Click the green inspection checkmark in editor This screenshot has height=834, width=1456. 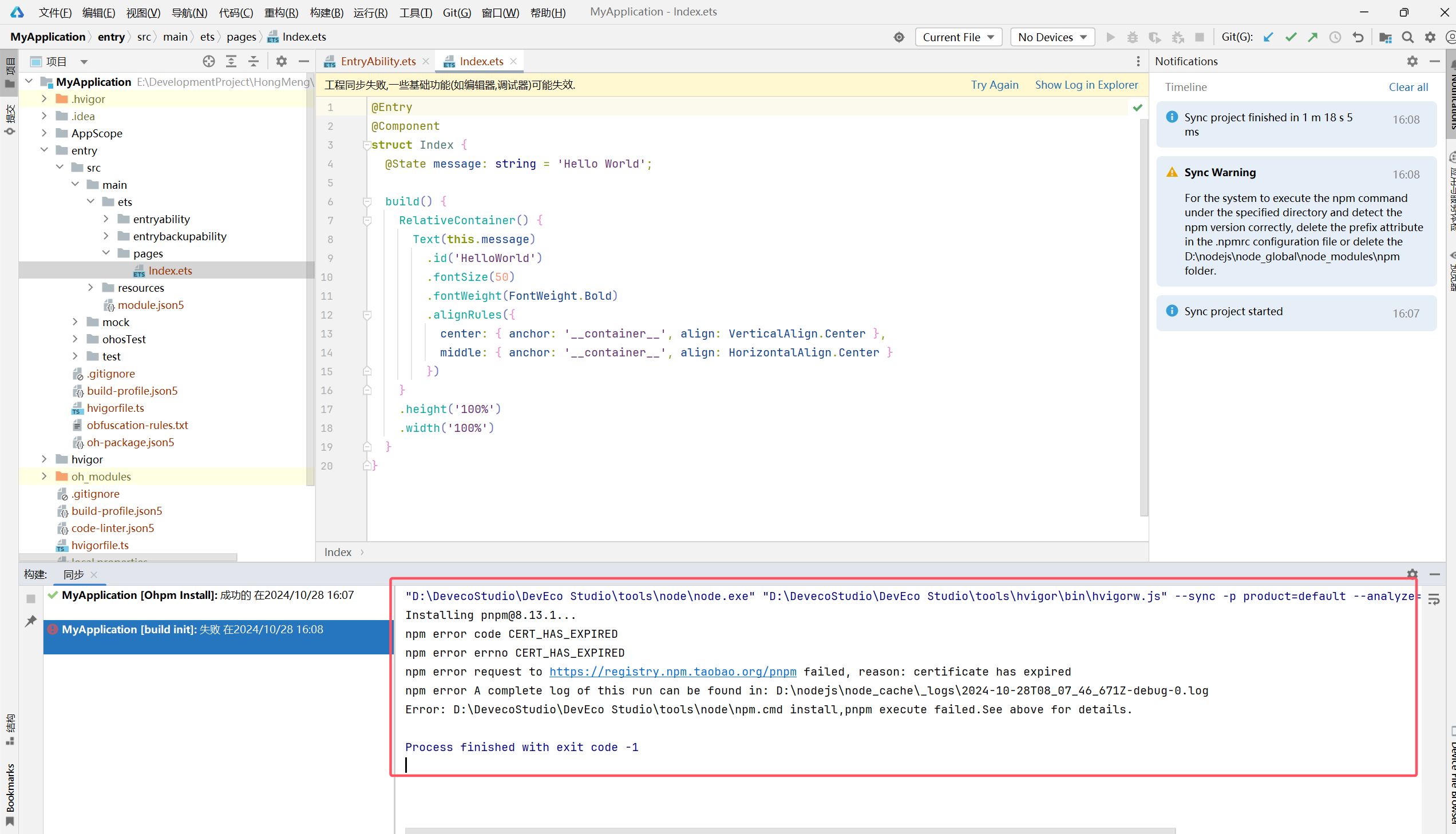pos(1137,107)
